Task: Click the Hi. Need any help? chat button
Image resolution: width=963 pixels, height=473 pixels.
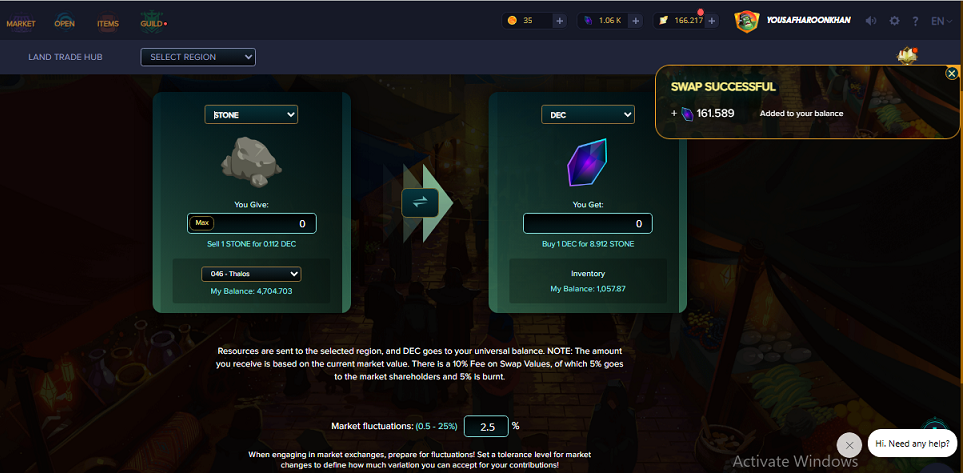Action: [913, 443]
